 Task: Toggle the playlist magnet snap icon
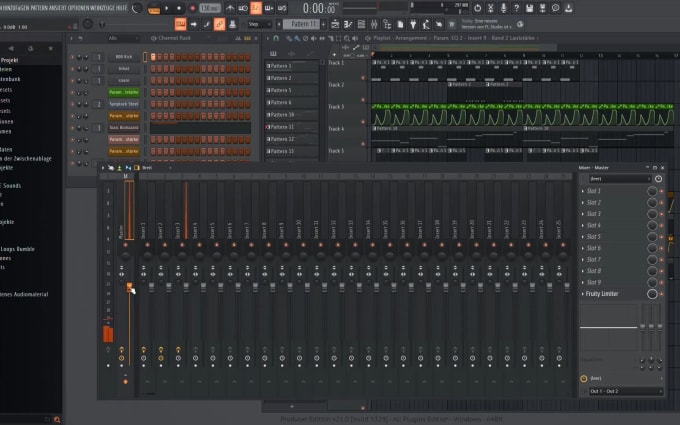[275, 38]
